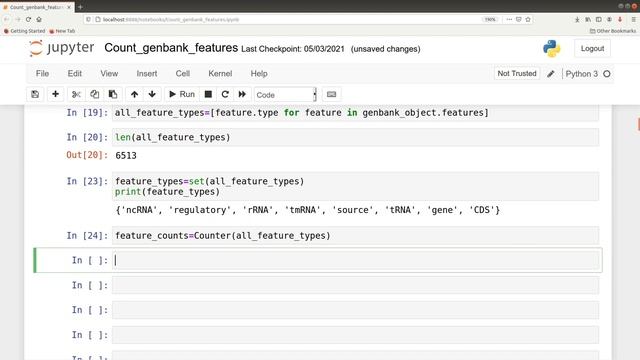Close the Count_genbank_features browser tab

tap(69, 7)
